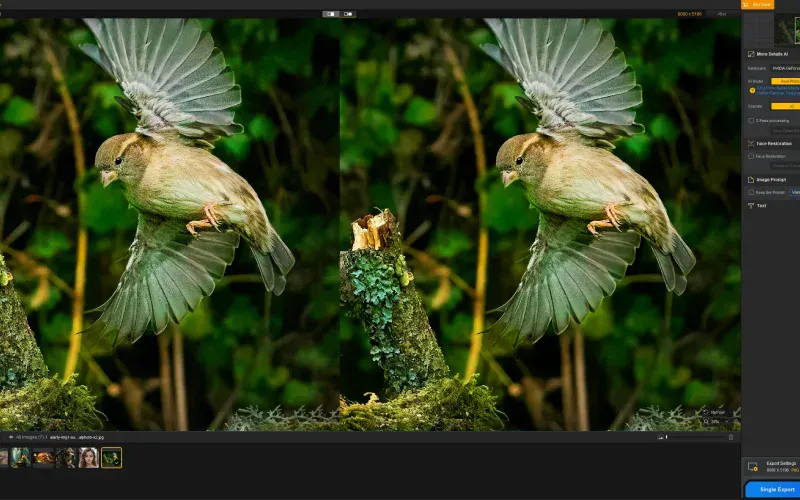Image resolution: width=800 pixels, height=500 pixels.
Task: Click the Image Prompt section icon
Action: pos(751,180)
